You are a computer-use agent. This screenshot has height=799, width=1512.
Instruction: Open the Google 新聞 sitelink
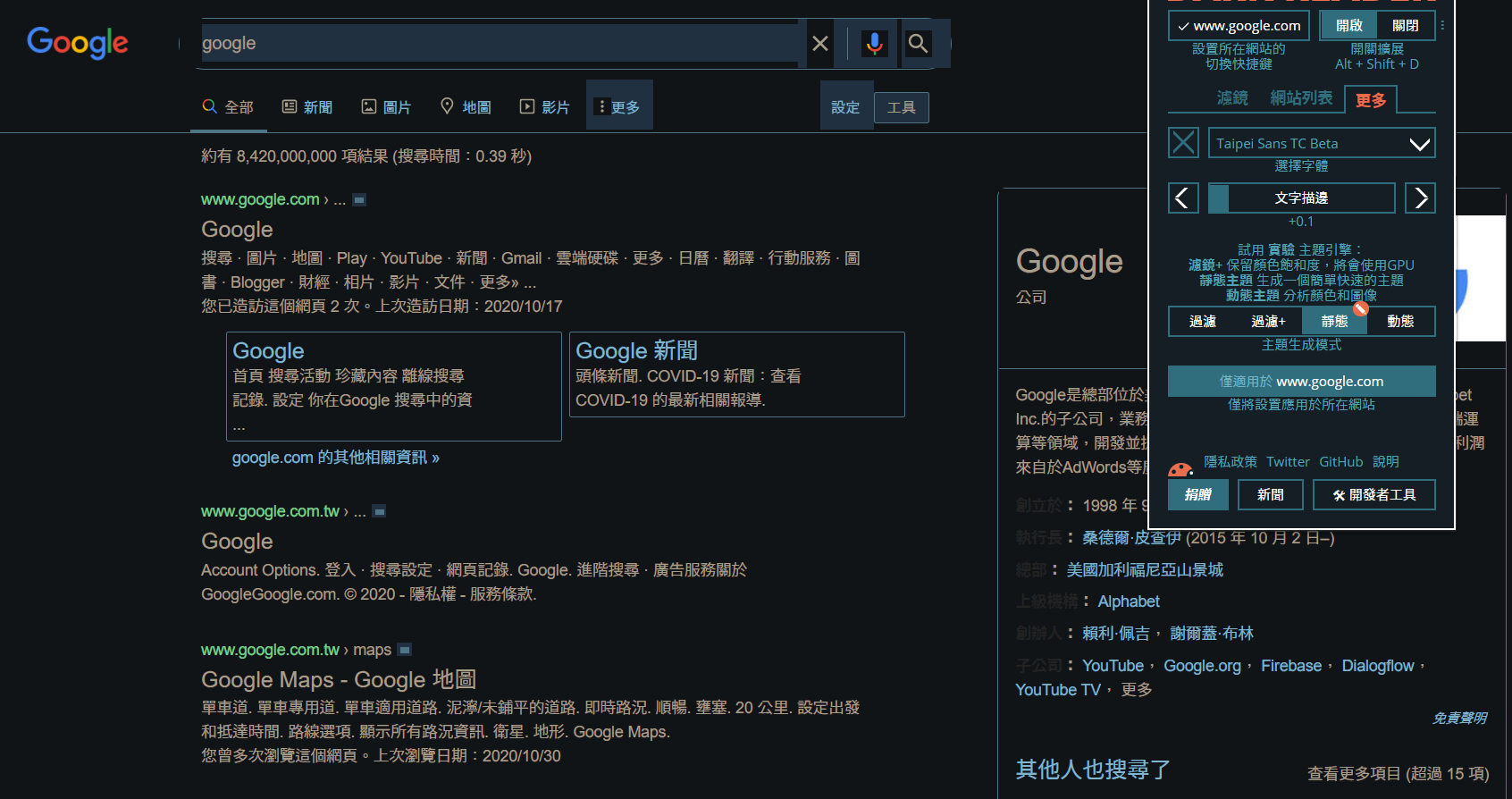(x=636, y=350)
